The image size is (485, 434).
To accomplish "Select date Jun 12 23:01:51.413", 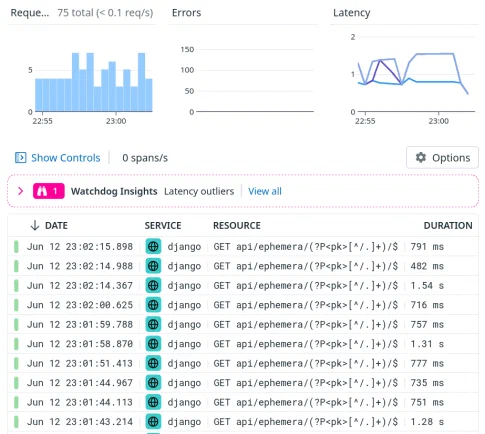I will (x=80, y=363).
